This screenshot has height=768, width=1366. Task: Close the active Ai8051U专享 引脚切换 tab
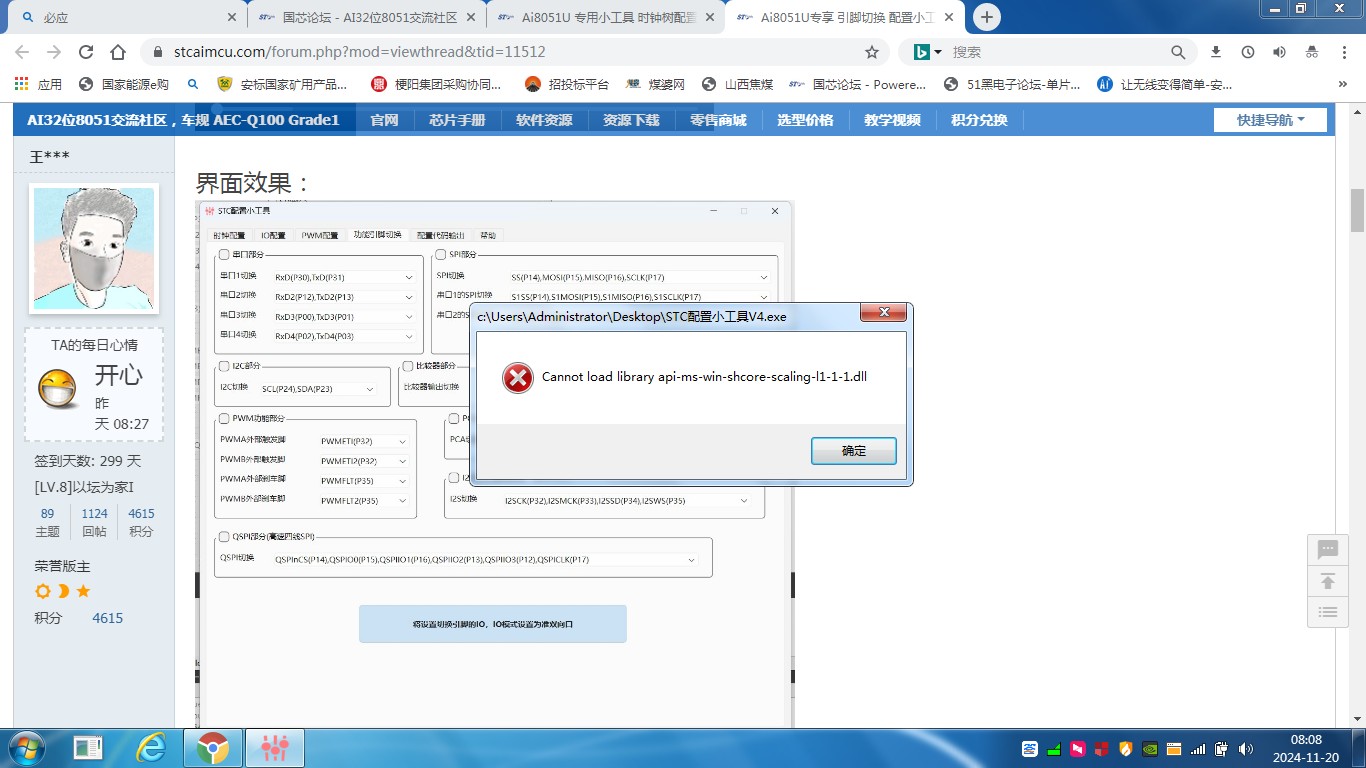pyautogui.click(x=949, y=18)
